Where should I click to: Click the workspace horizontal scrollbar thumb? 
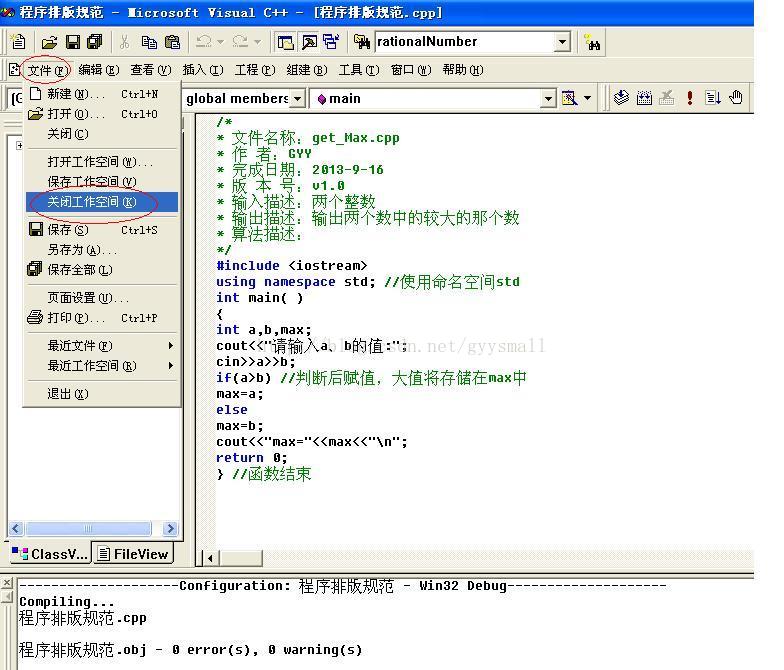88,528
